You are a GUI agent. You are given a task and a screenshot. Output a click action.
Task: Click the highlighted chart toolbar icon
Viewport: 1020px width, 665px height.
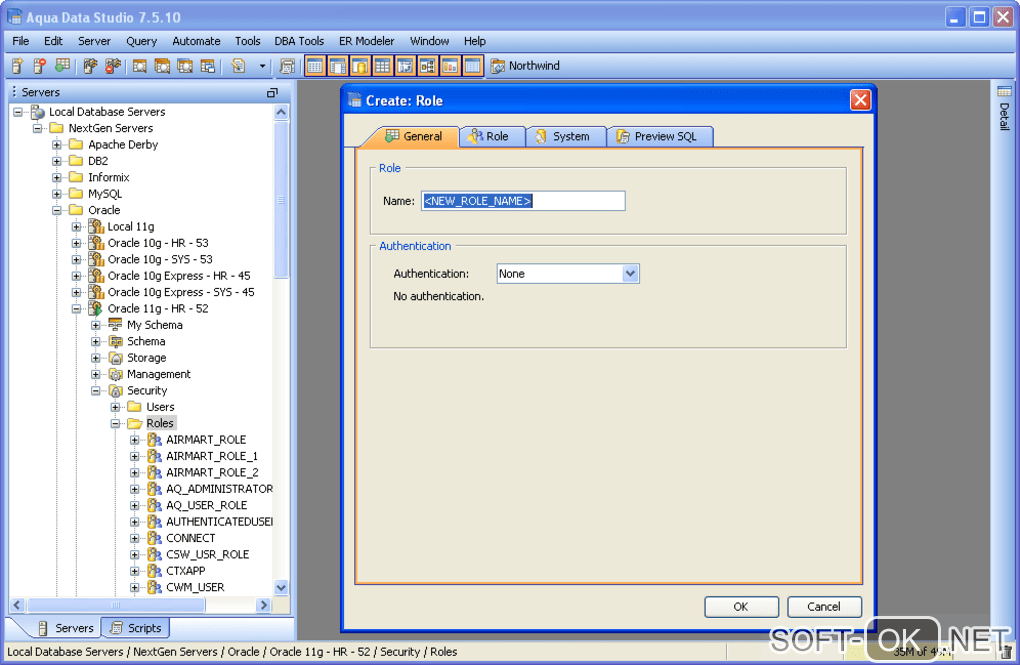coord(450,66)
